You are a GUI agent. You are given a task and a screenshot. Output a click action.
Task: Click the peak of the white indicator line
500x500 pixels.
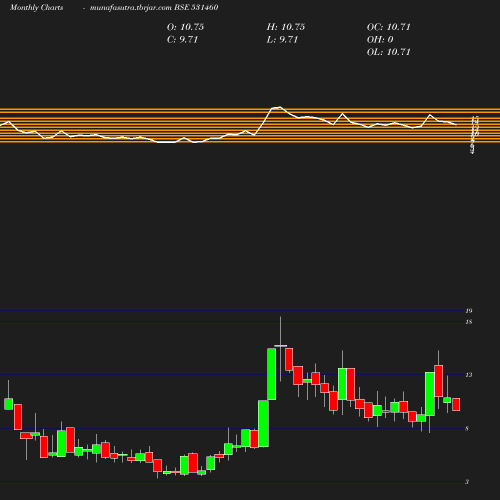tap(279, 107)
